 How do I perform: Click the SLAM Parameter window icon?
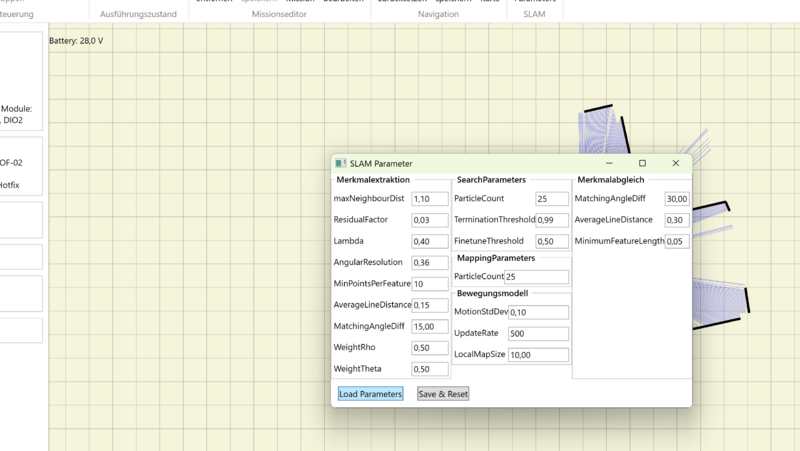[340, 163]
